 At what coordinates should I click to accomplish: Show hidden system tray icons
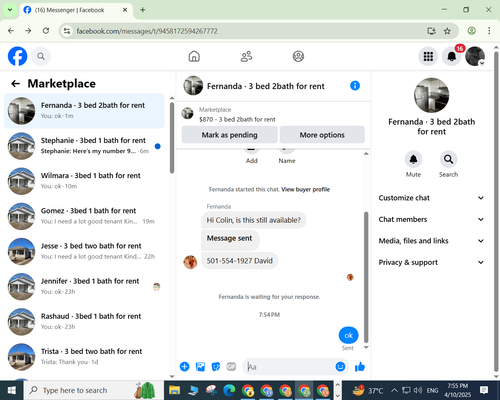click(x=394, y=390)
